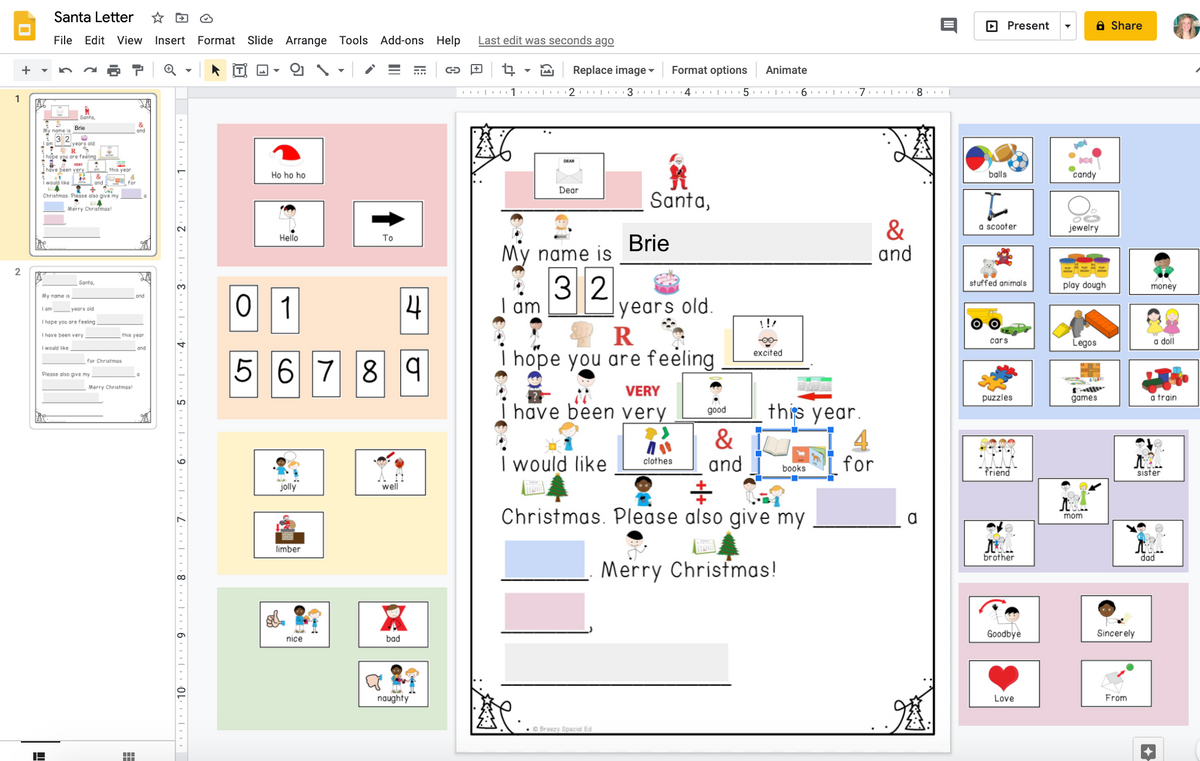Viewport: 1200px width, 761px height.
Task: Pick the Line drawing tool
Action: pyautogui.click(x=321, y=70)
